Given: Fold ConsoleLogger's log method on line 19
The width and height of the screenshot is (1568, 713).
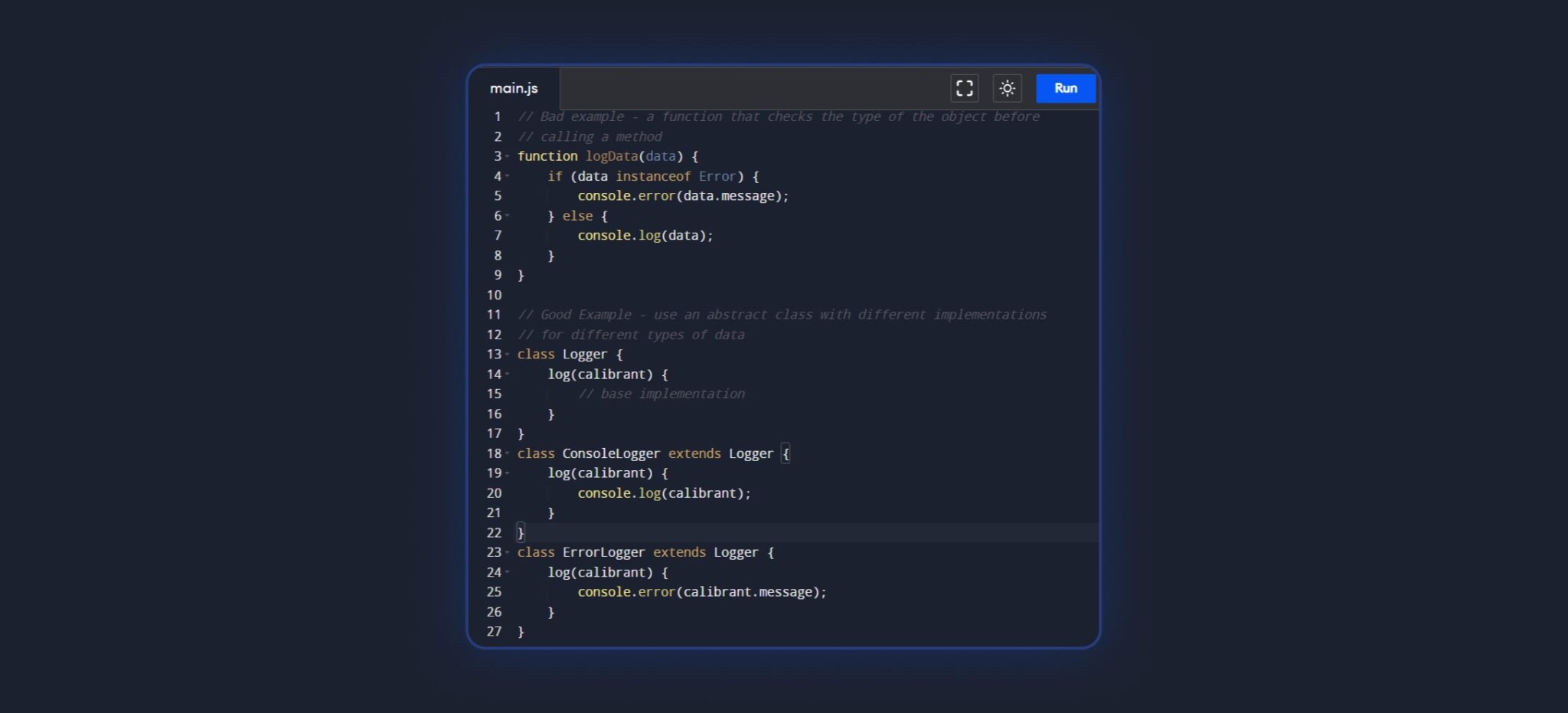Looking at the screenshot, I should pos(508,473).
